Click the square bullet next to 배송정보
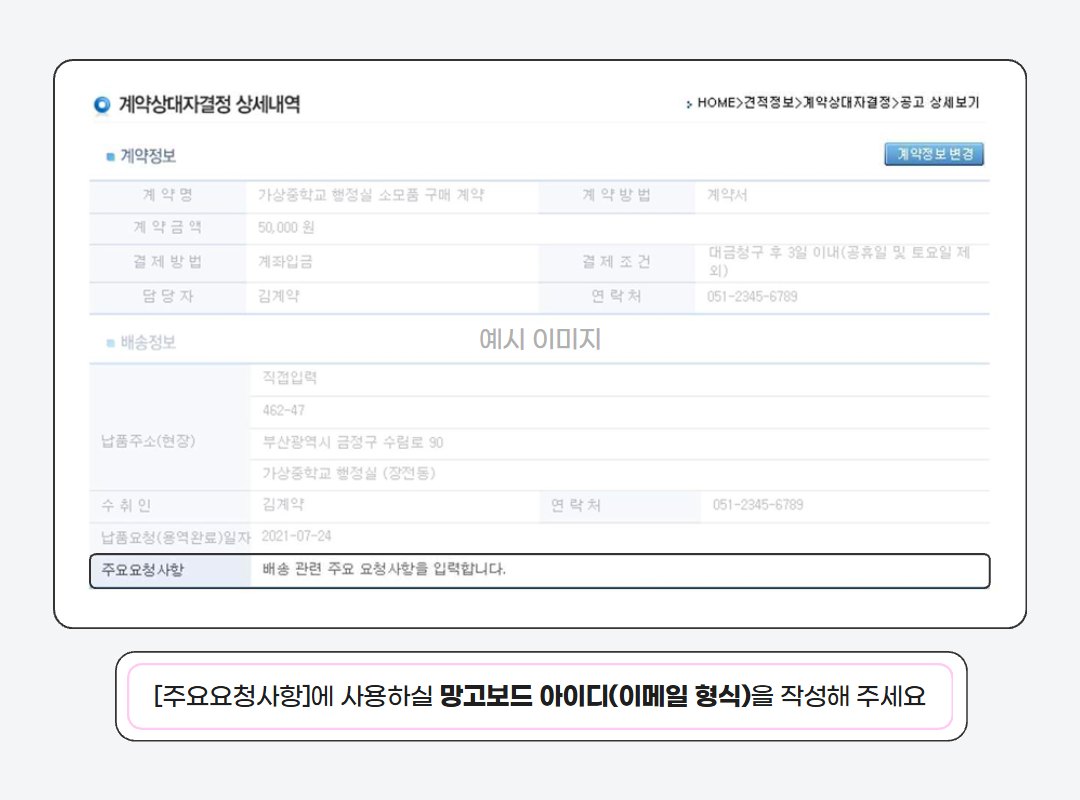The height and width of the screenshot is (800, 1080). pyautogui.click(x=110, y=343)
